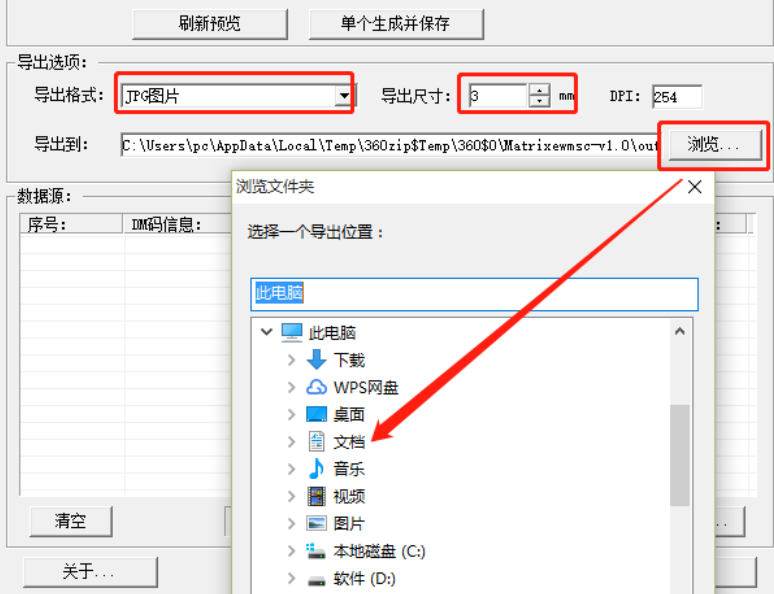Select the 文档 tree row label

(349, 442)
